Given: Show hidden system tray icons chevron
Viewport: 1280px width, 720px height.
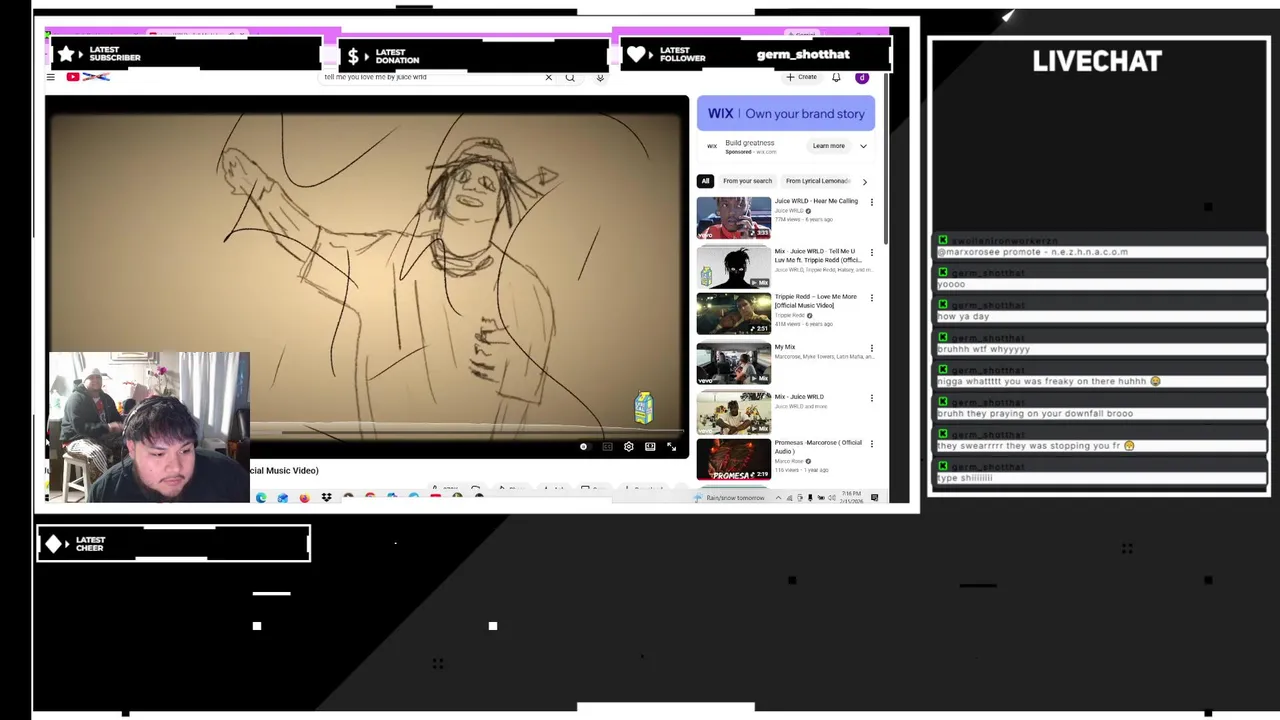Looking at the screenshot, I should 778,497.
